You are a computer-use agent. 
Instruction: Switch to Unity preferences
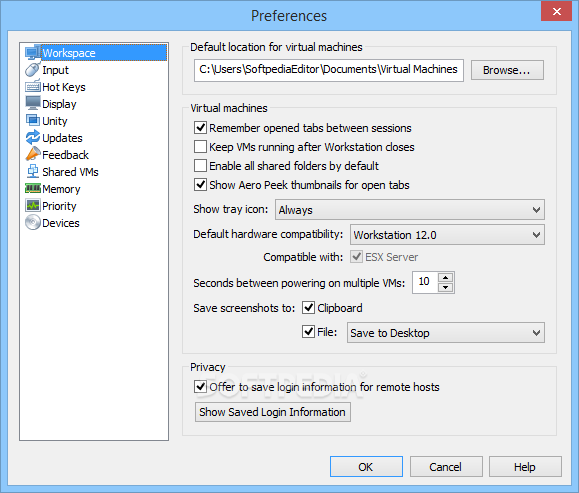pos(55,121)
